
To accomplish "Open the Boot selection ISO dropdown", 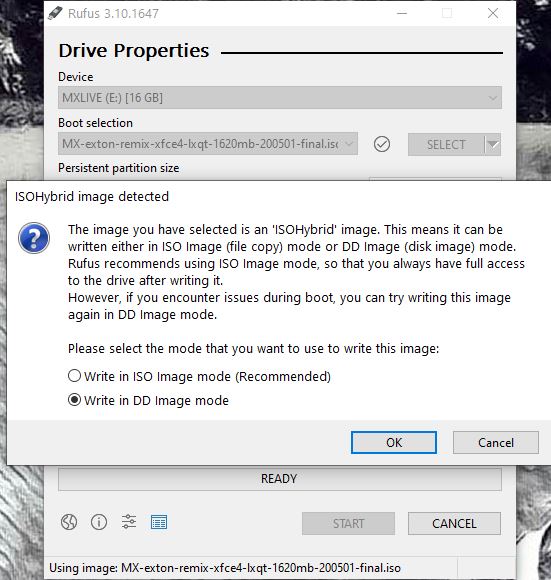I will click(208, 144).
